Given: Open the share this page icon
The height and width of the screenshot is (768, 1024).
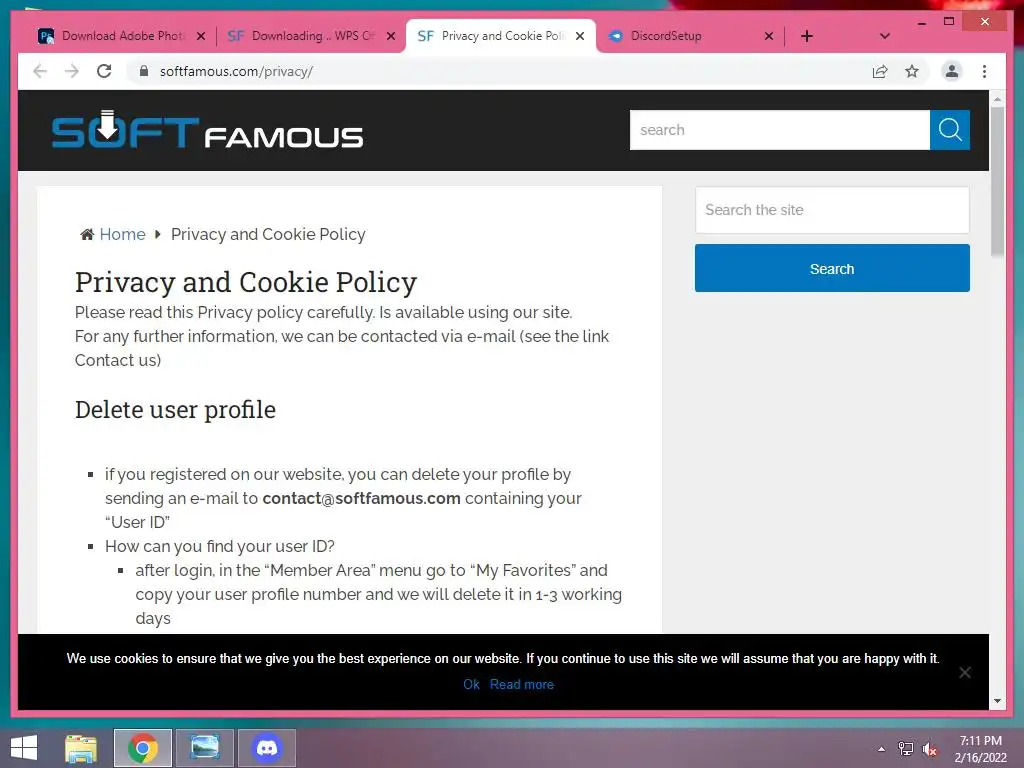Looking at the screenshot, I should click(x=880, y=71).
